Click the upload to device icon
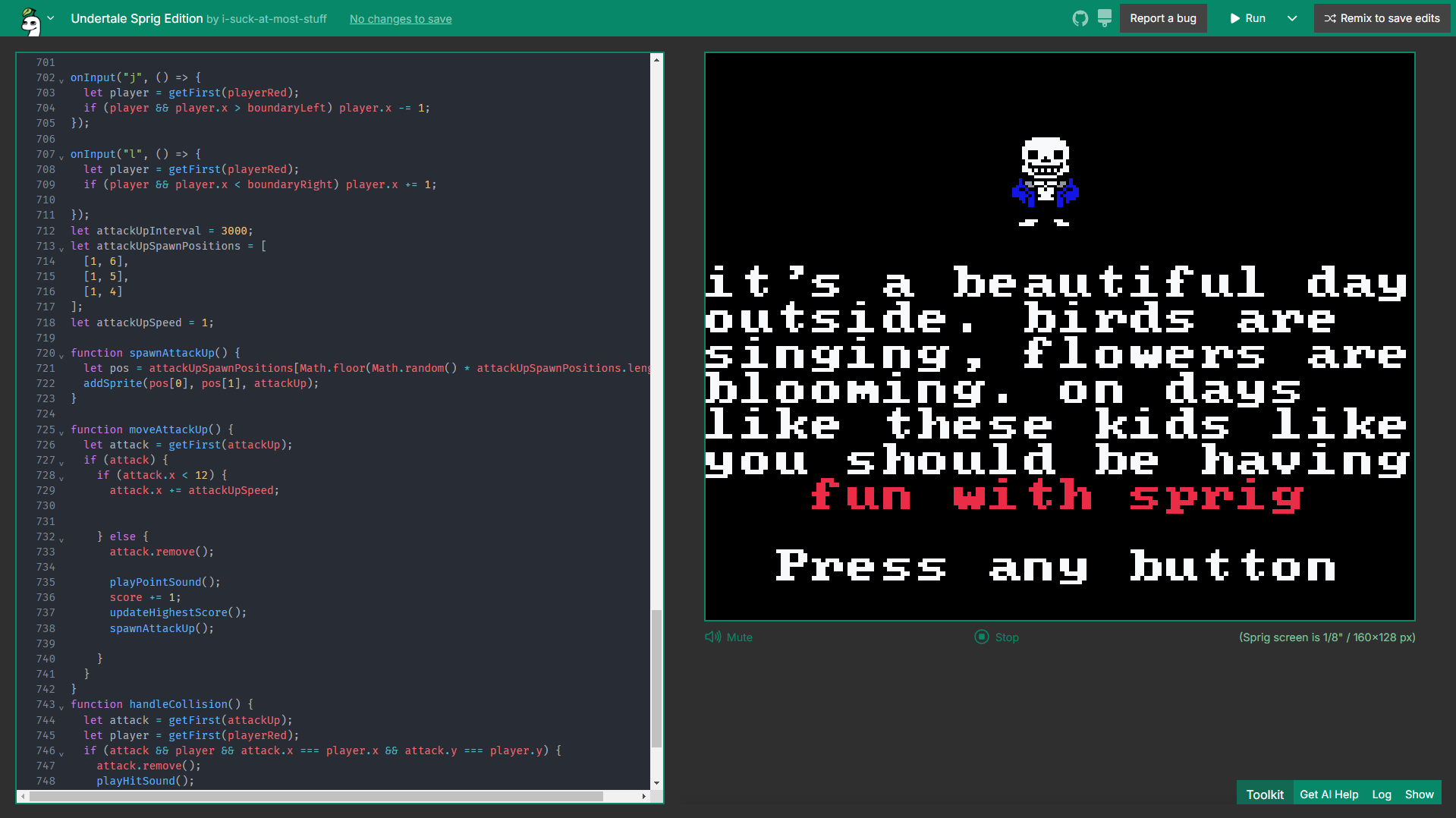The image size is (1456, 818). coord(1105,18)
